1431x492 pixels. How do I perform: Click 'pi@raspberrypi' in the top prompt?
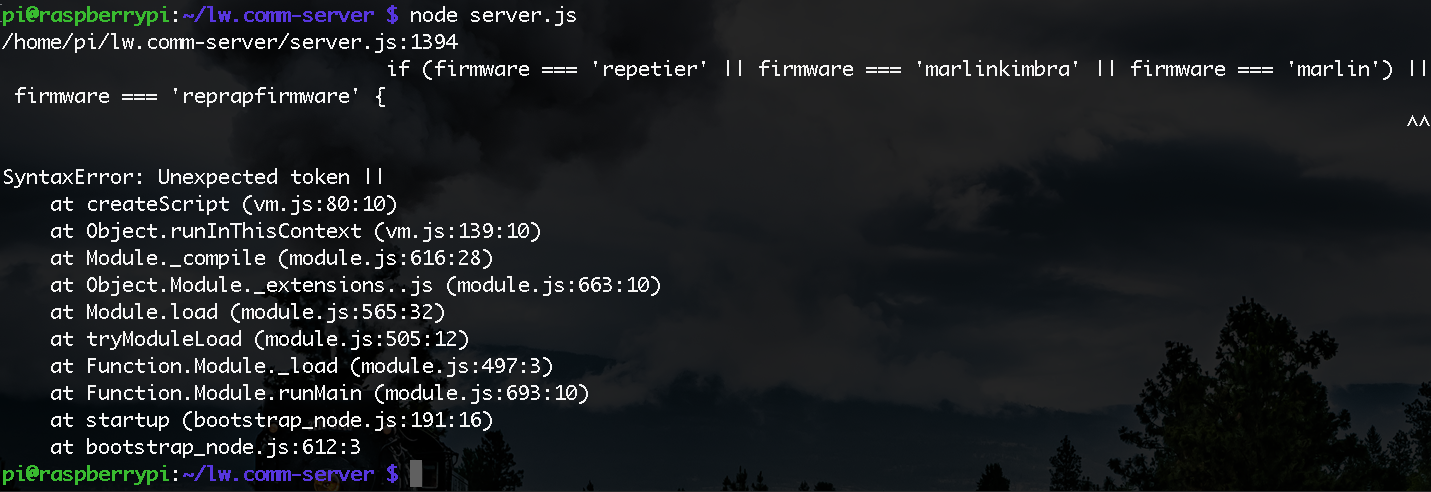pyautogui.click(x=86, y=15)
